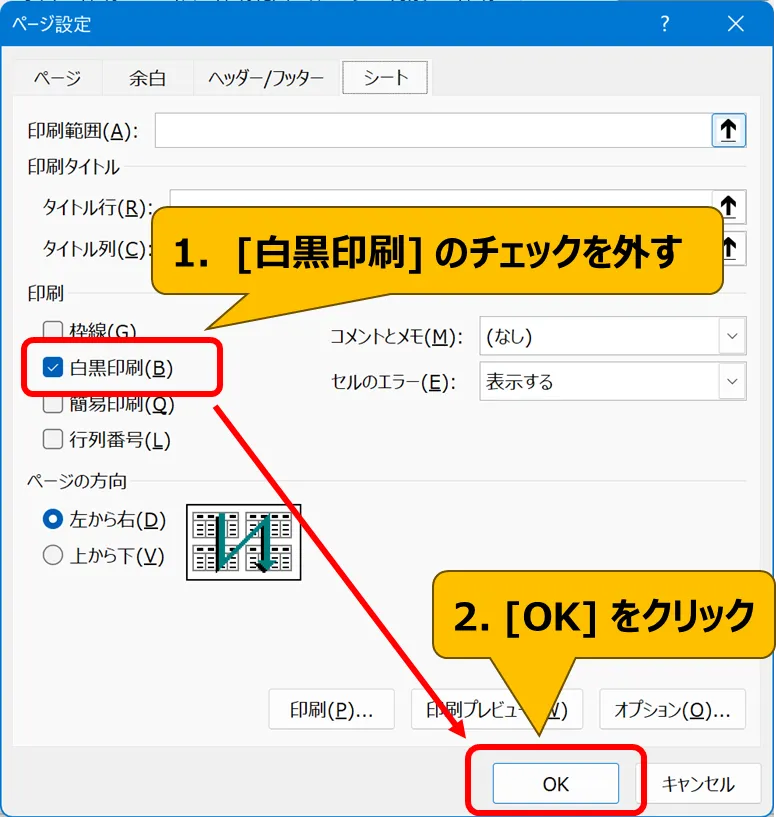Switch to the ページ tab
776x817 pixels.
pos(57,78)
